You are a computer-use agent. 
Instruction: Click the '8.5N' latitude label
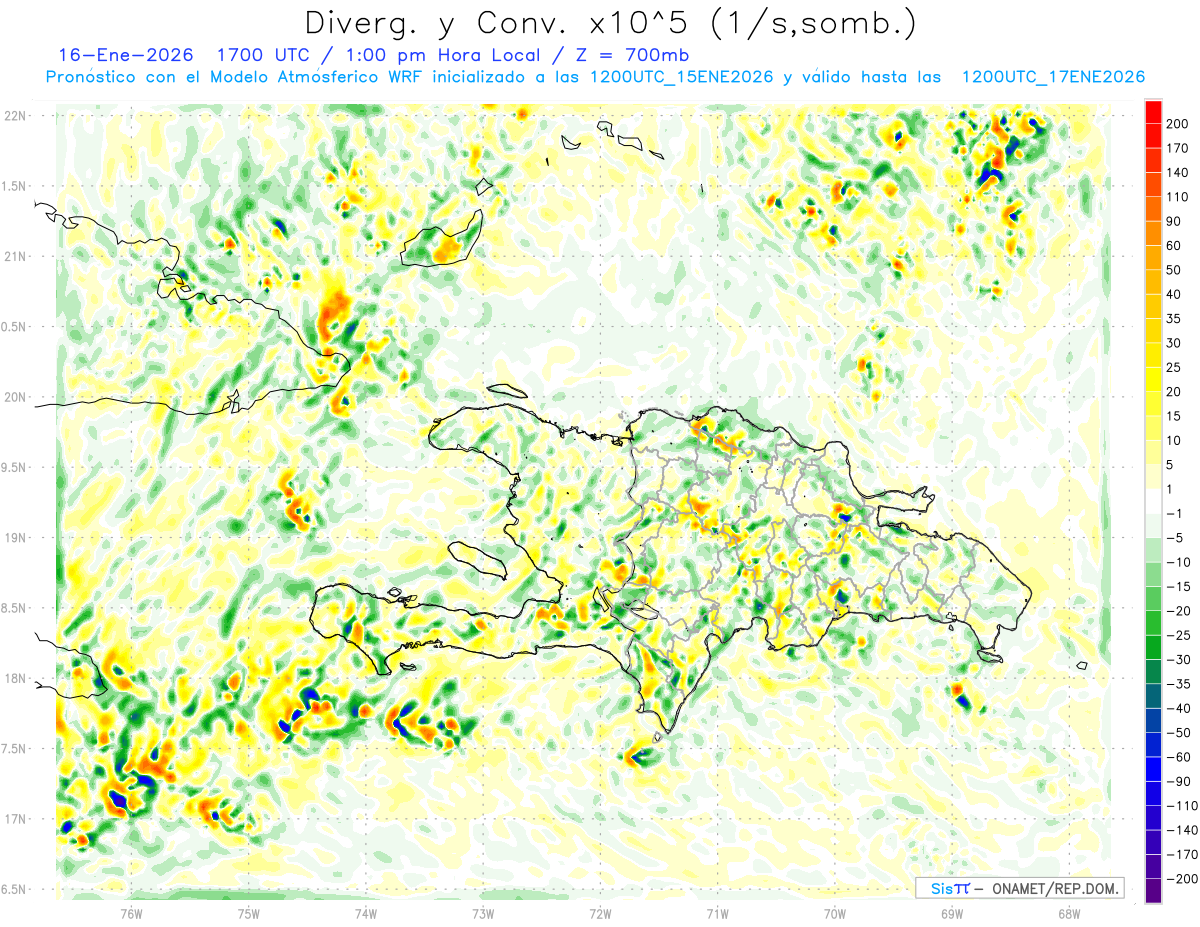14,608
